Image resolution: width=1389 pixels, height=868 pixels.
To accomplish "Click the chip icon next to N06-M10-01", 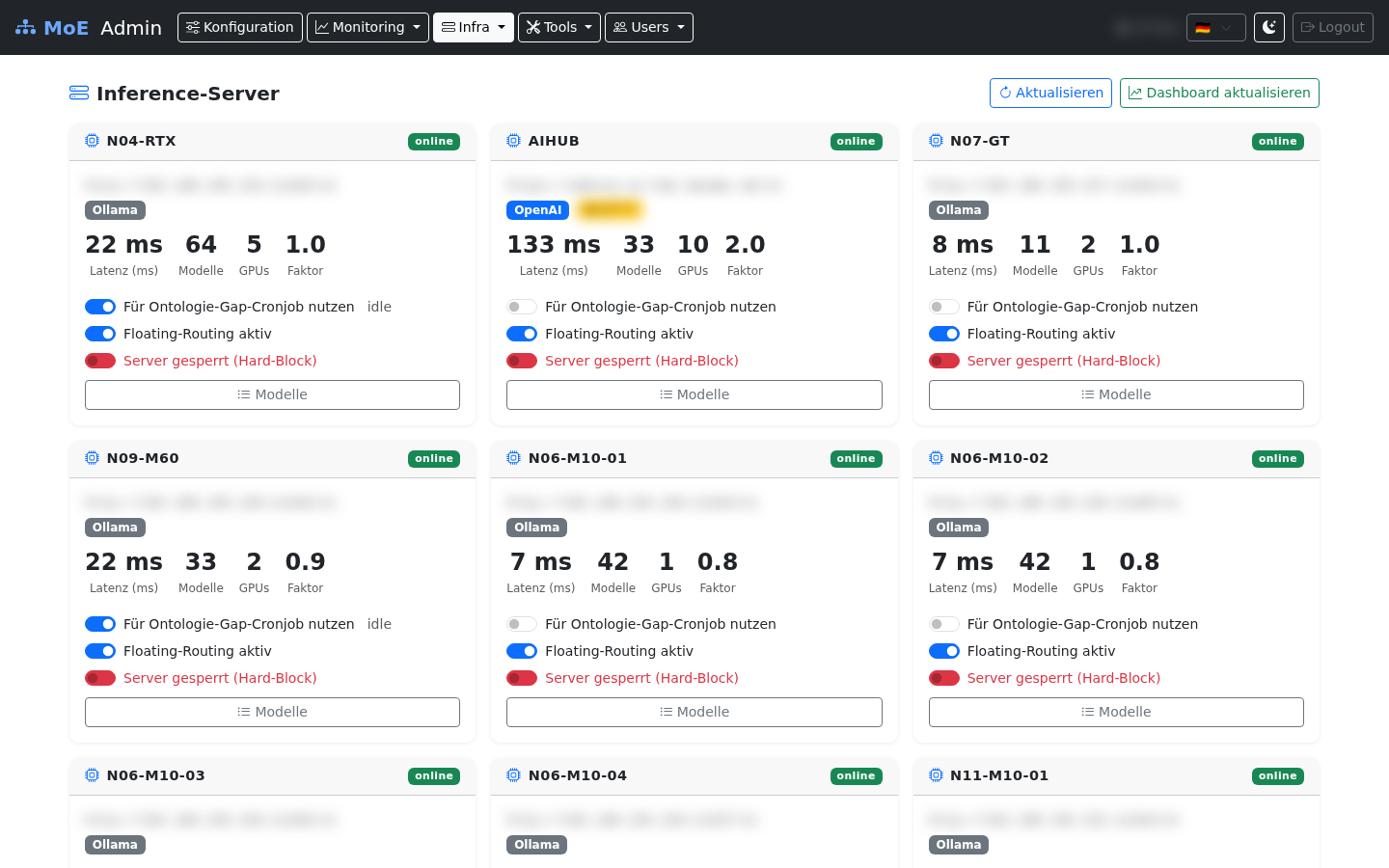I will (514, 458).
